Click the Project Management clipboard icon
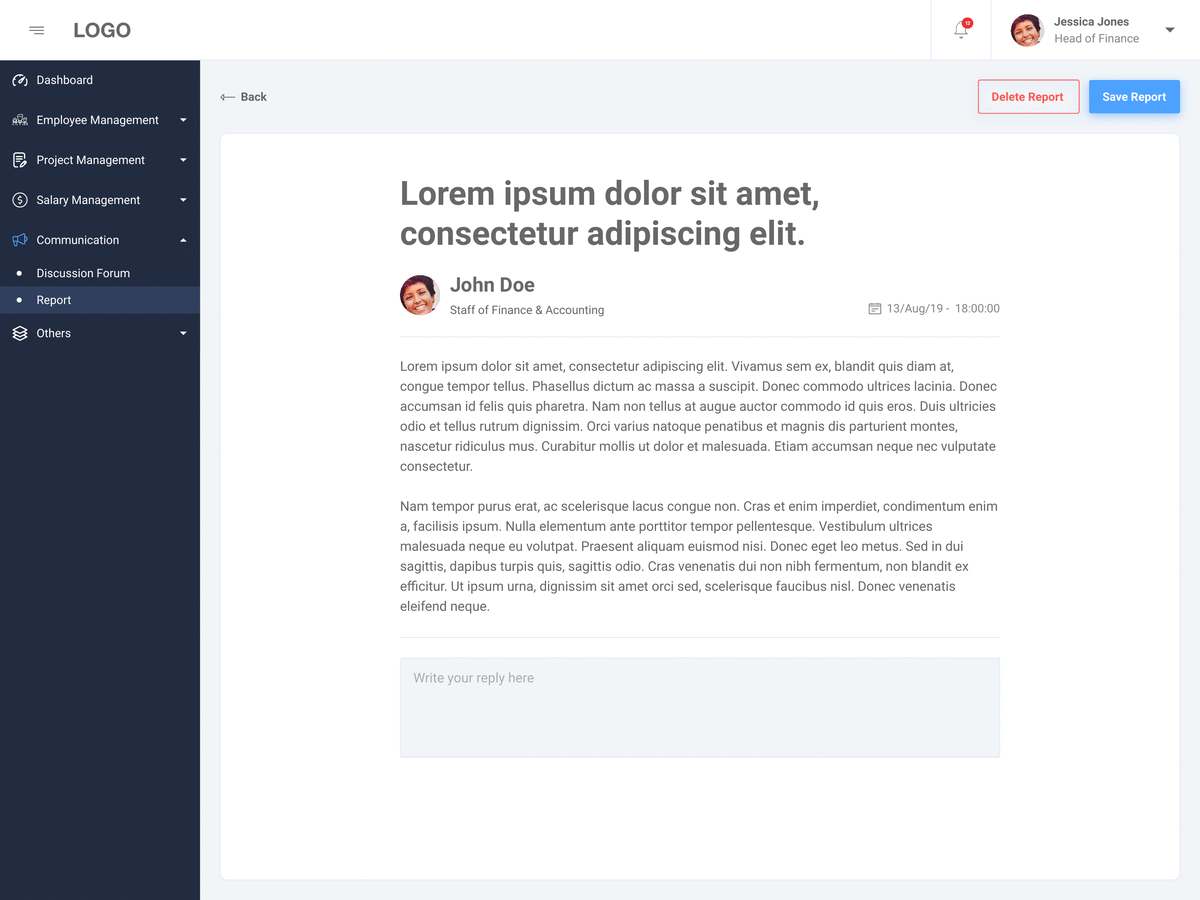Image resolution: width=1200 pixels, height=900 pixels. [20, 160]
